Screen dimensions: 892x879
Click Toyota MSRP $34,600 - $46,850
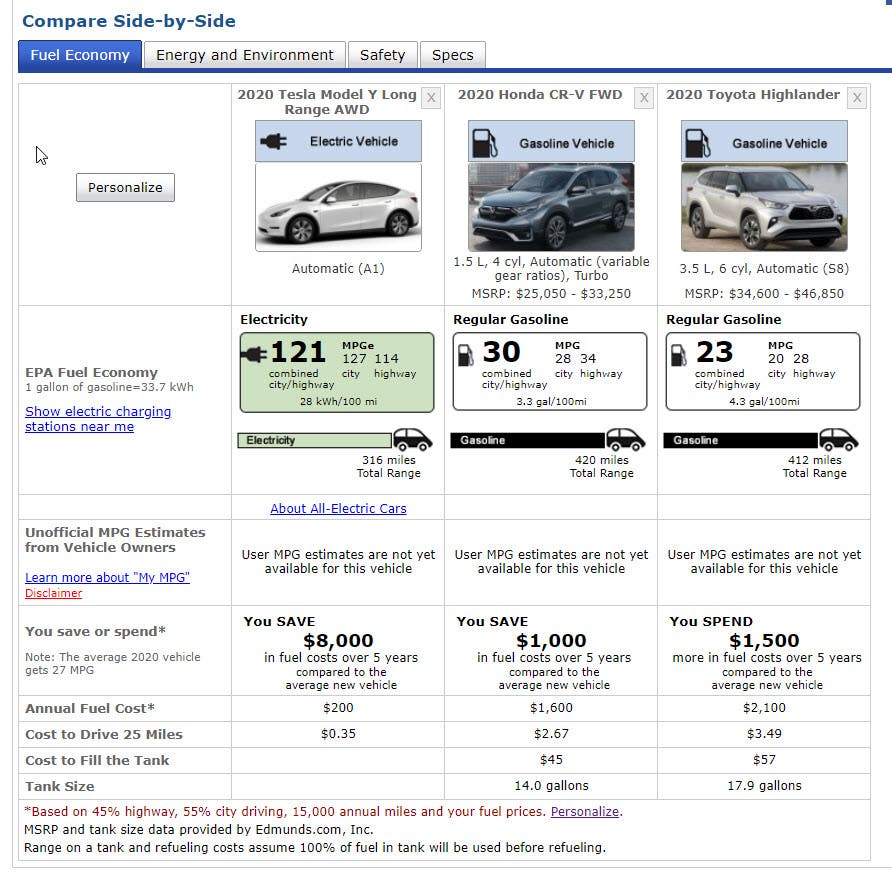pyautogui.click(x=764, y=294)
